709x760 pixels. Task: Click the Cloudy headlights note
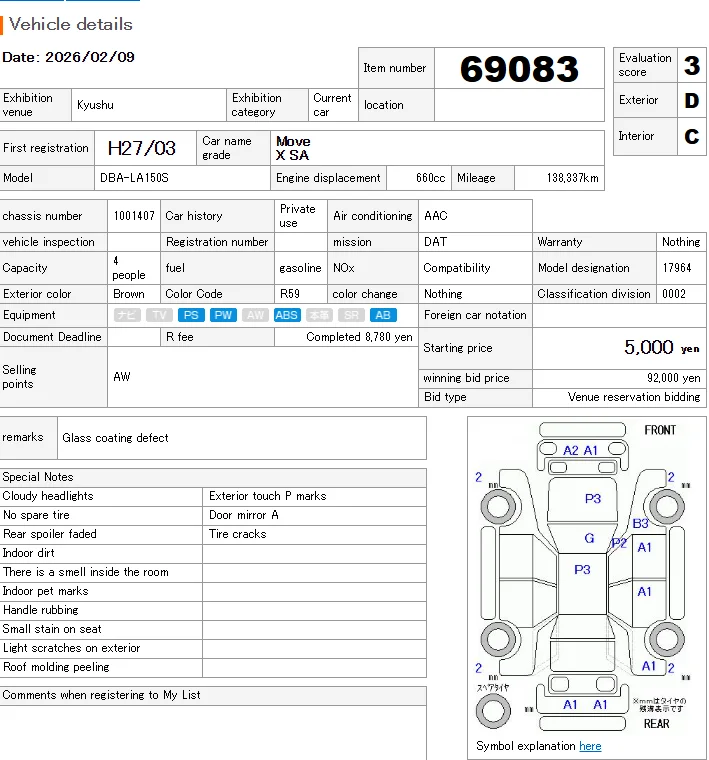click(48, 496)
